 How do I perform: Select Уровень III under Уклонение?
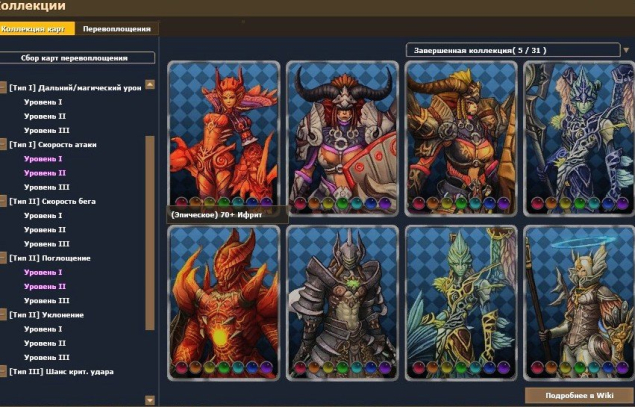click(x=47, y=357)
